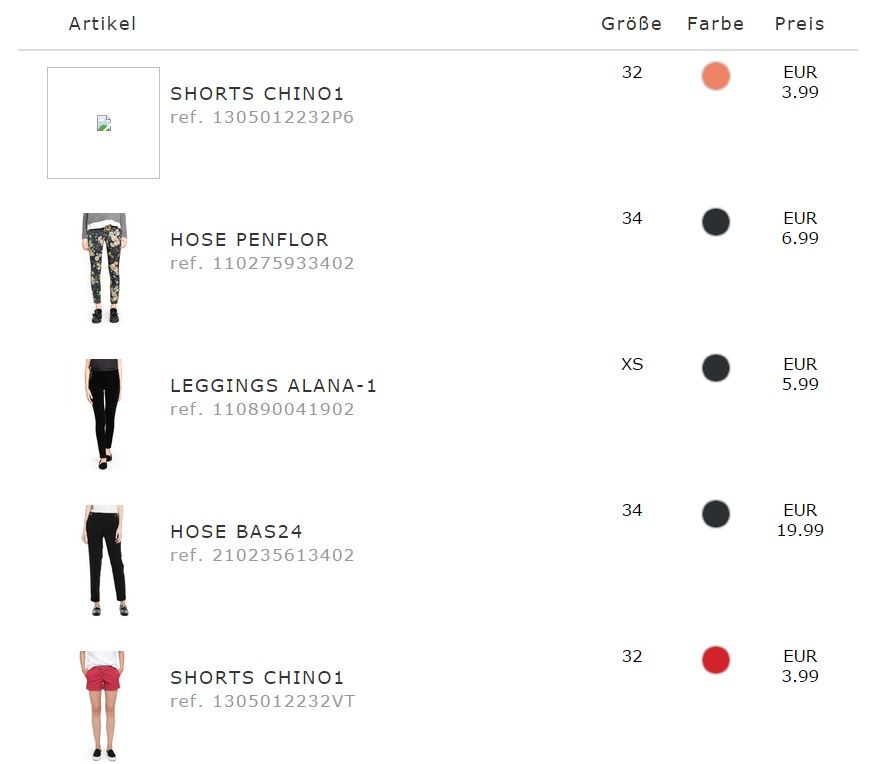Click the black color swatch for LEGGINGS ALANA-1

pos(716,368)
